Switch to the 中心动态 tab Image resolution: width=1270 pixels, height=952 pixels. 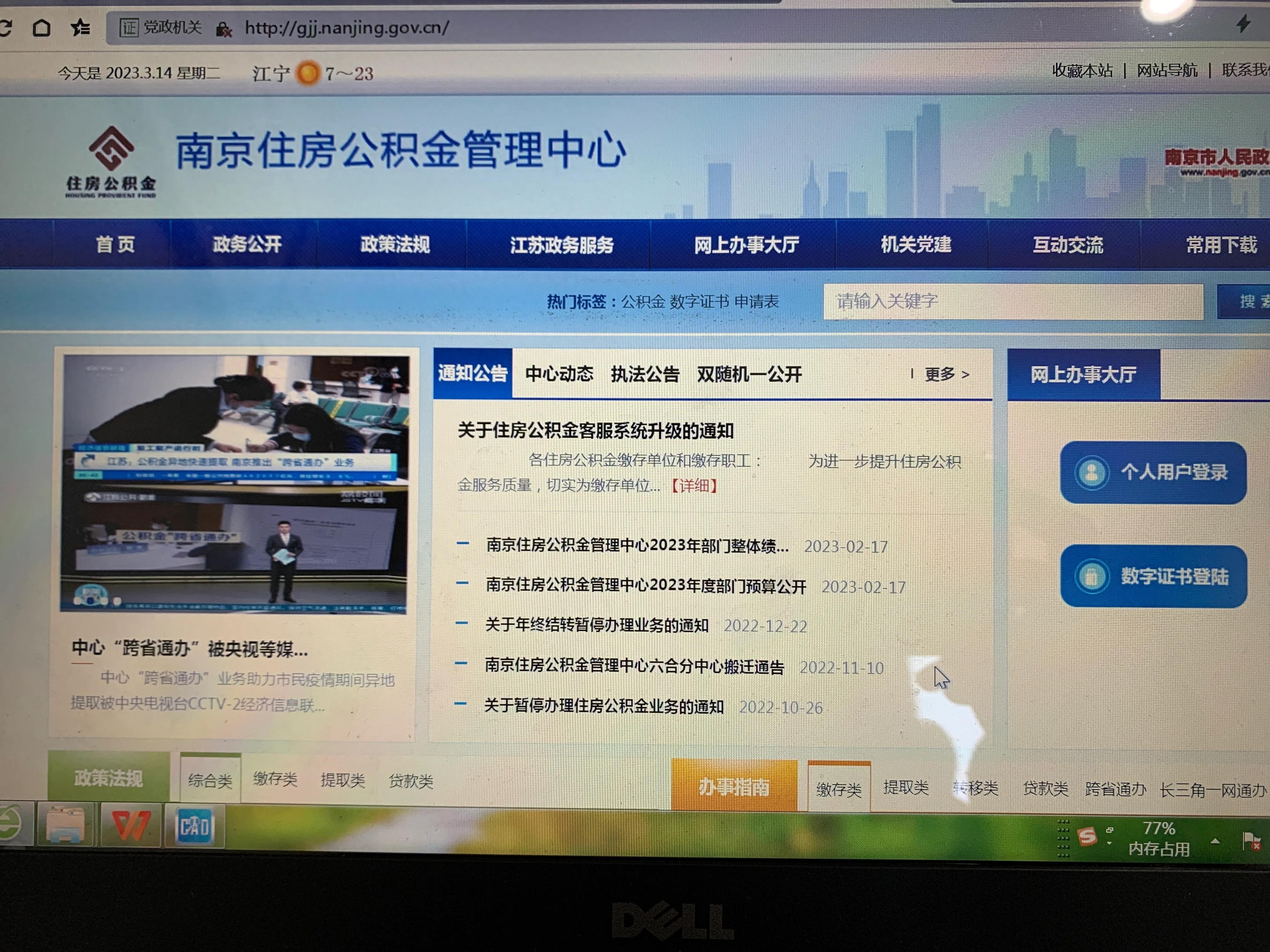[559, 374]
